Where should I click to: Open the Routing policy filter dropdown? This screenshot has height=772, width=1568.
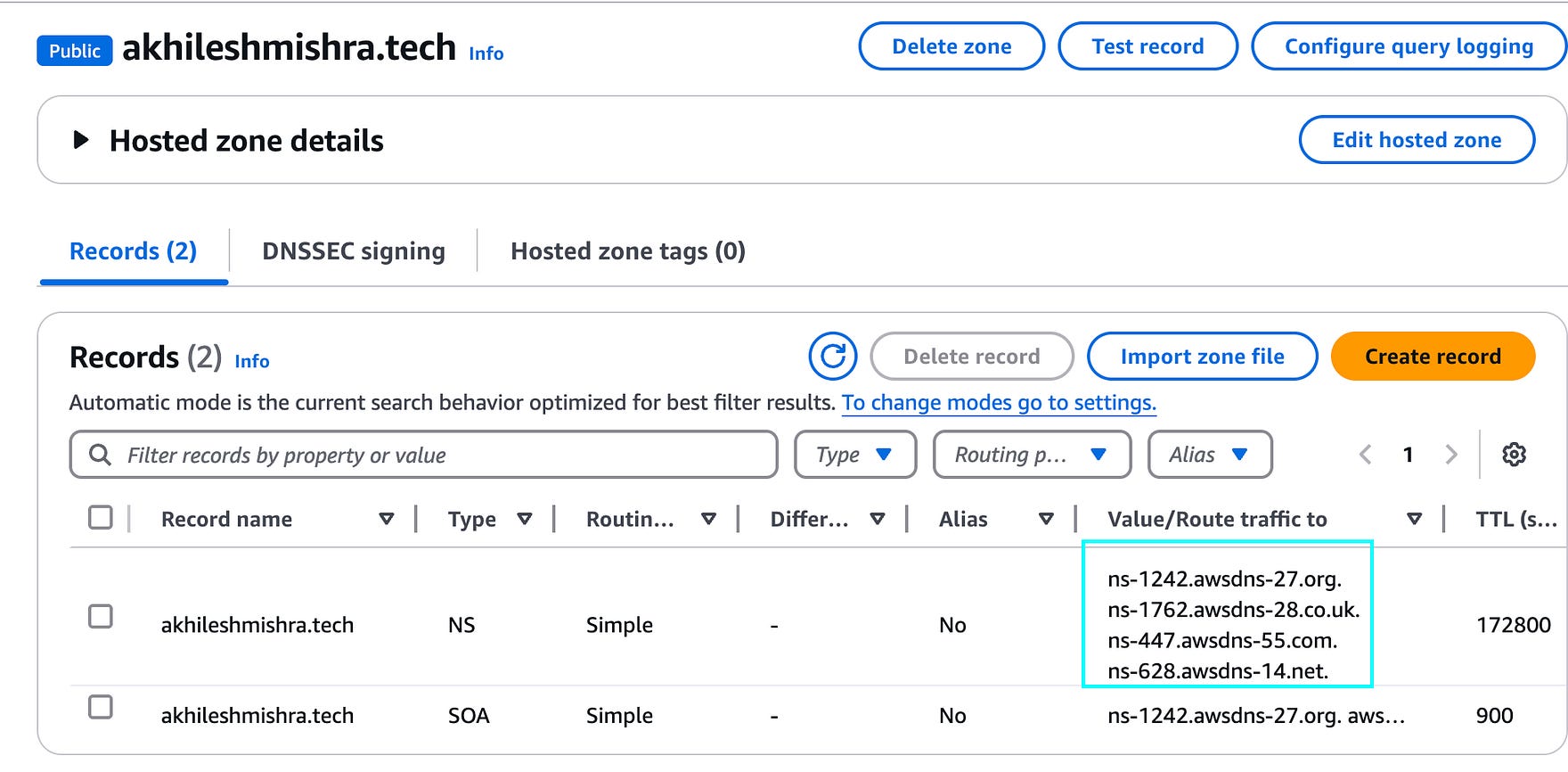pyautogui.click(x=1032, y=455)
